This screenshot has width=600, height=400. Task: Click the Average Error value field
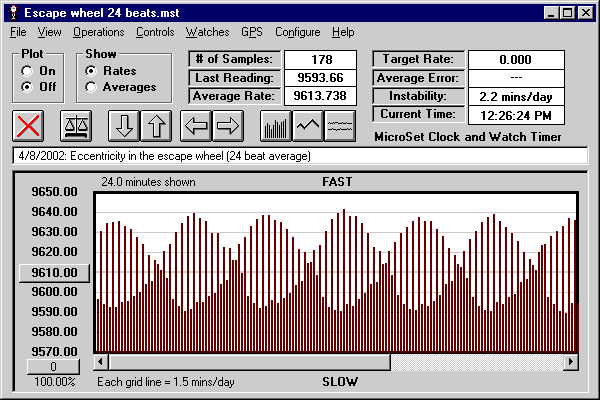point(516,78)
